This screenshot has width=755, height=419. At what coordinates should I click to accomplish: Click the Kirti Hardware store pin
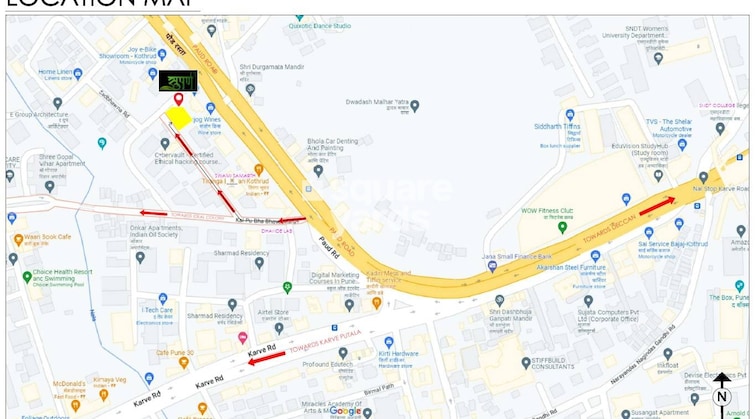[389, 342]
